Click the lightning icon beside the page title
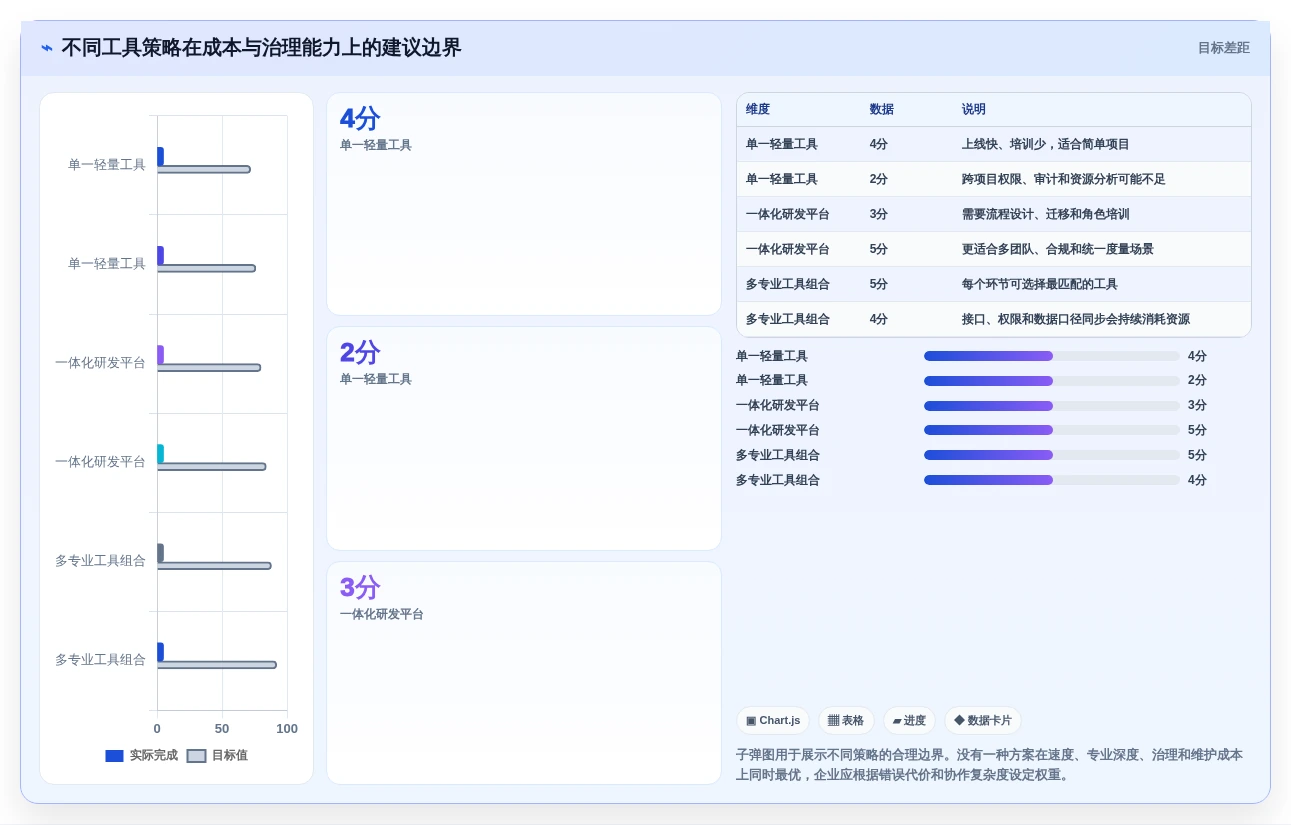1291x825 pixels. (x=47, y=48)
